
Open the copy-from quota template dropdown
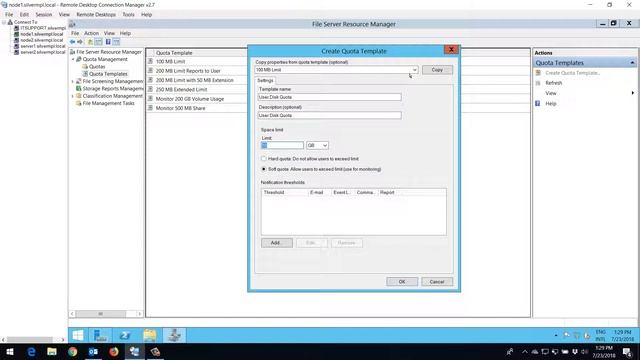(x=414, y=70)
